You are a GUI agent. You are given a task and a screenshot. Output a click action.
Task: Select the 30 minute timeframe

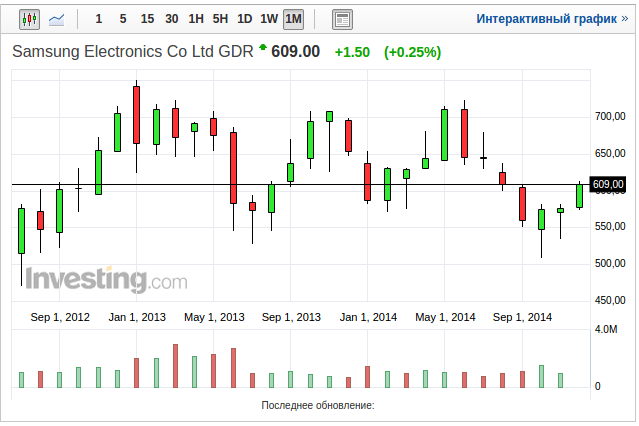pos(172,19)
